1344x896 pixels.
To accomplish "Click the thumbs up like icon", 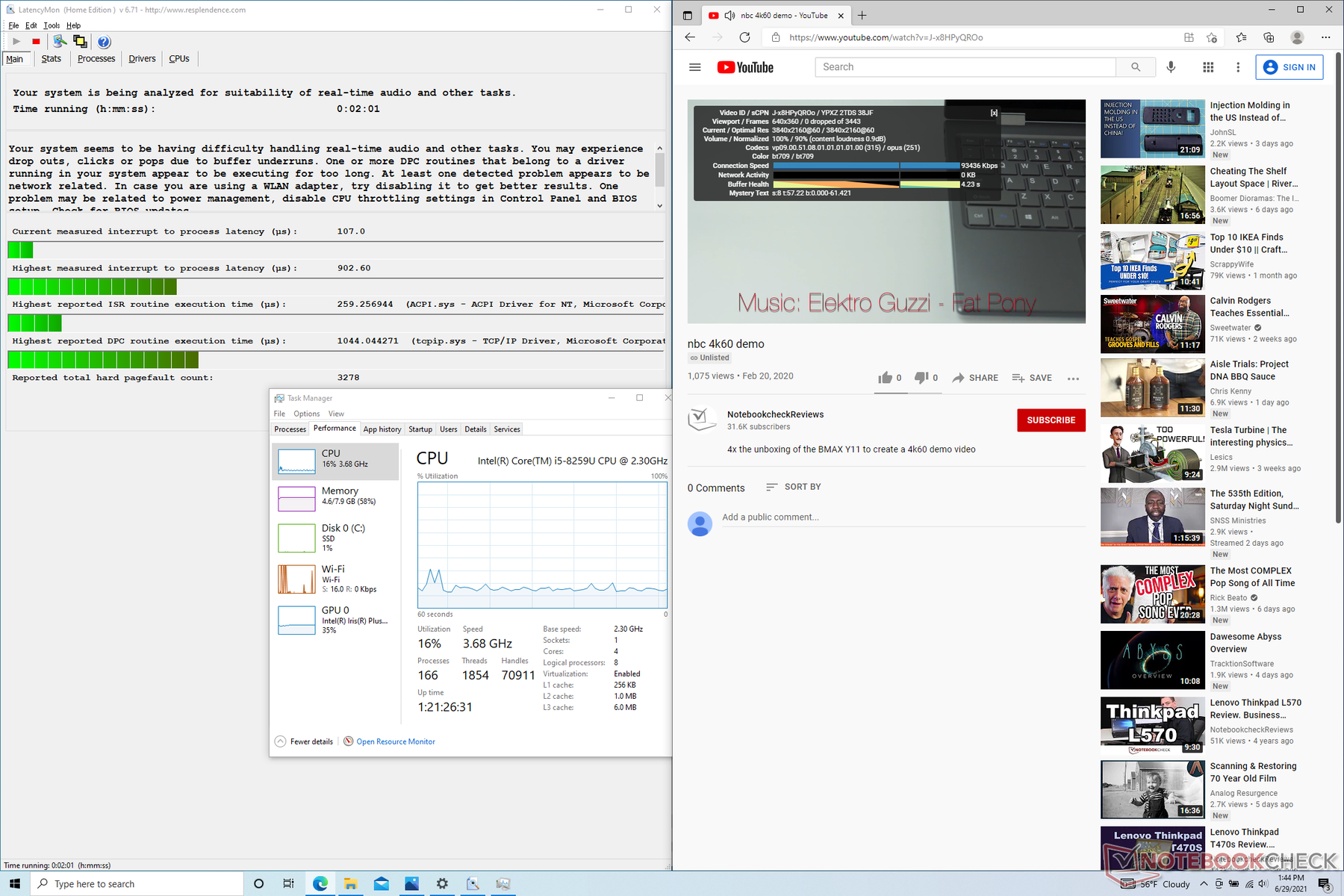I will coord(886,378).
